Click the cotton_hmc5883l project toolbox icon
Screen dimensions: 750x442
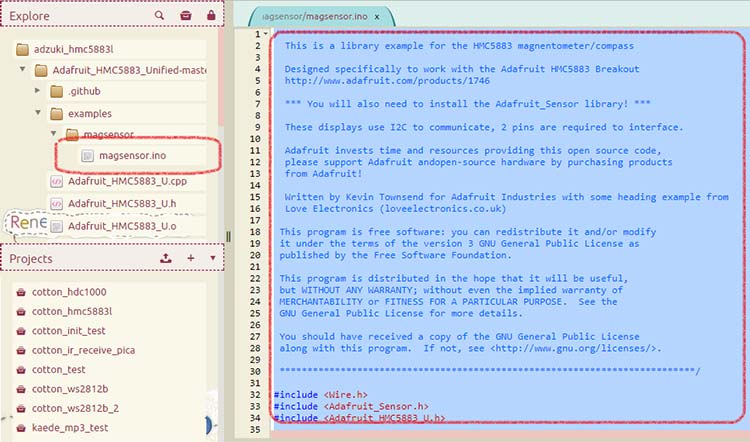[21, 312]
